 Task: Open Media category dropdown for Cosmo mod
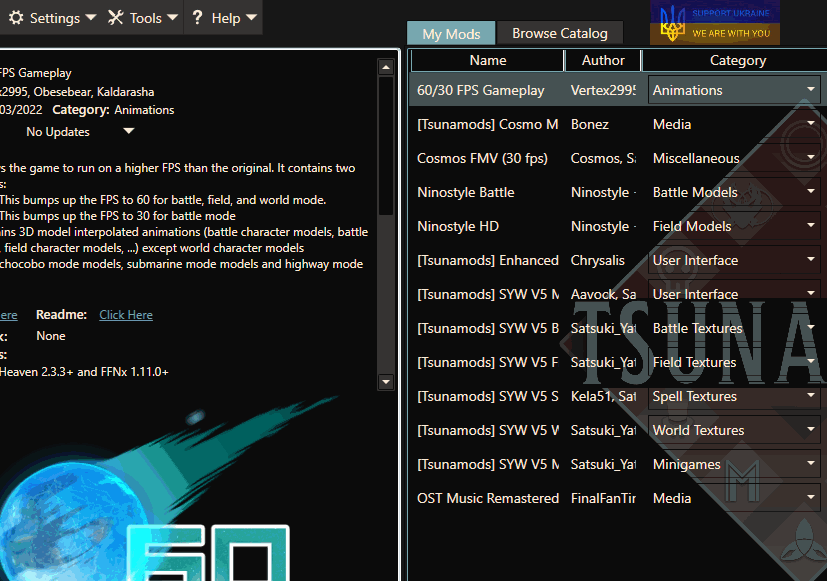734,124
